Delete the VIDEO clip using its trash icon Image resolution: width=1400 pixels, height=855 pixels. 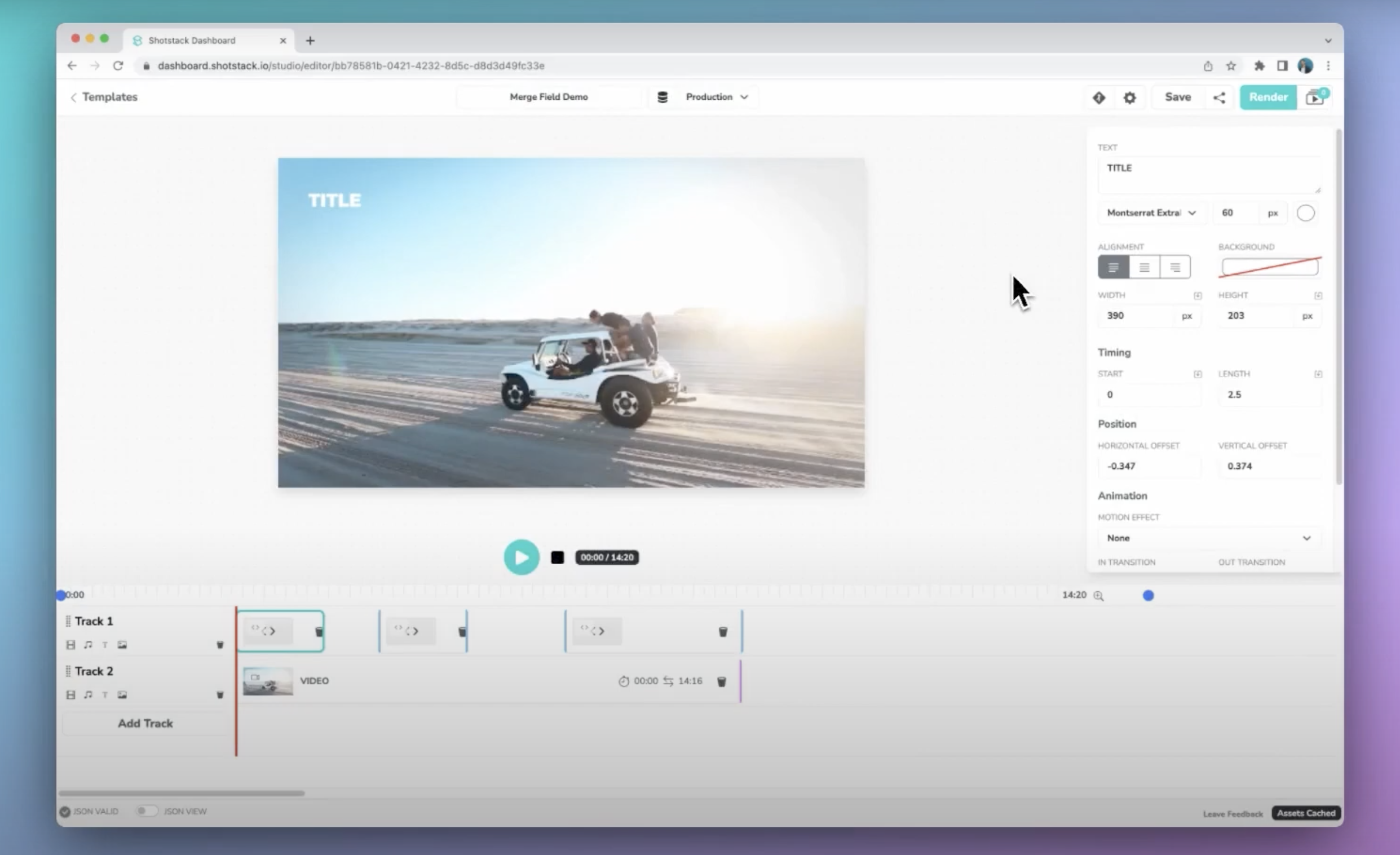point(722,681)
